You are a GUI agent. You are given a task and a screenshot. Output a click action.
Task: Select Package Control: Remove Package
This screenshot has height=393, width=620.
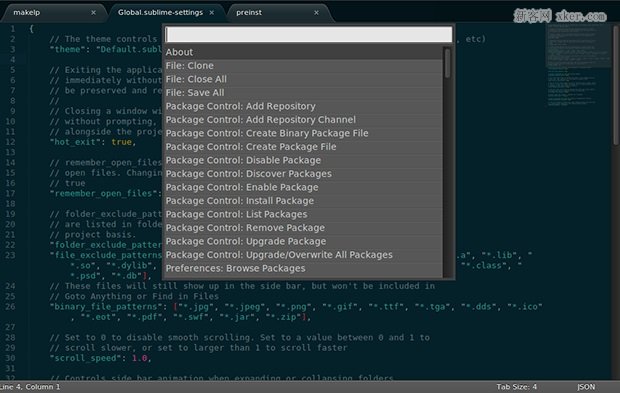pyautogui.click(x=303, y=228)
